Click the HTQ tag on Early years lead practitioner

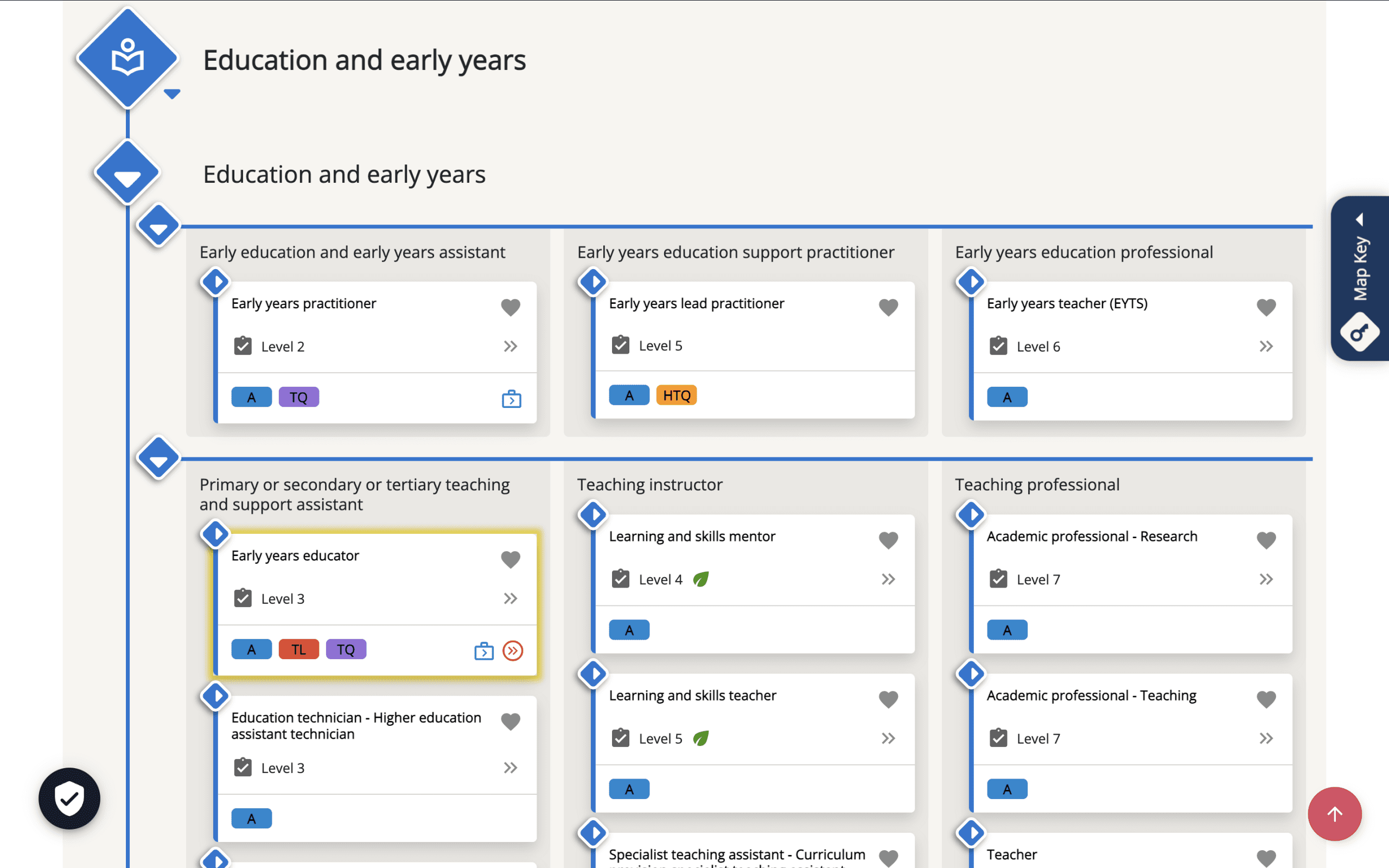tap(676, 395)
